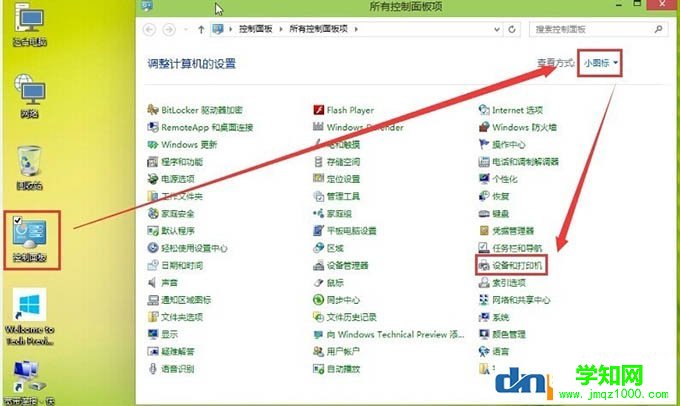Open the 查看方式 小图标 dropdown
The height and width of the screenshot is (406, 680).
[601, 63]
